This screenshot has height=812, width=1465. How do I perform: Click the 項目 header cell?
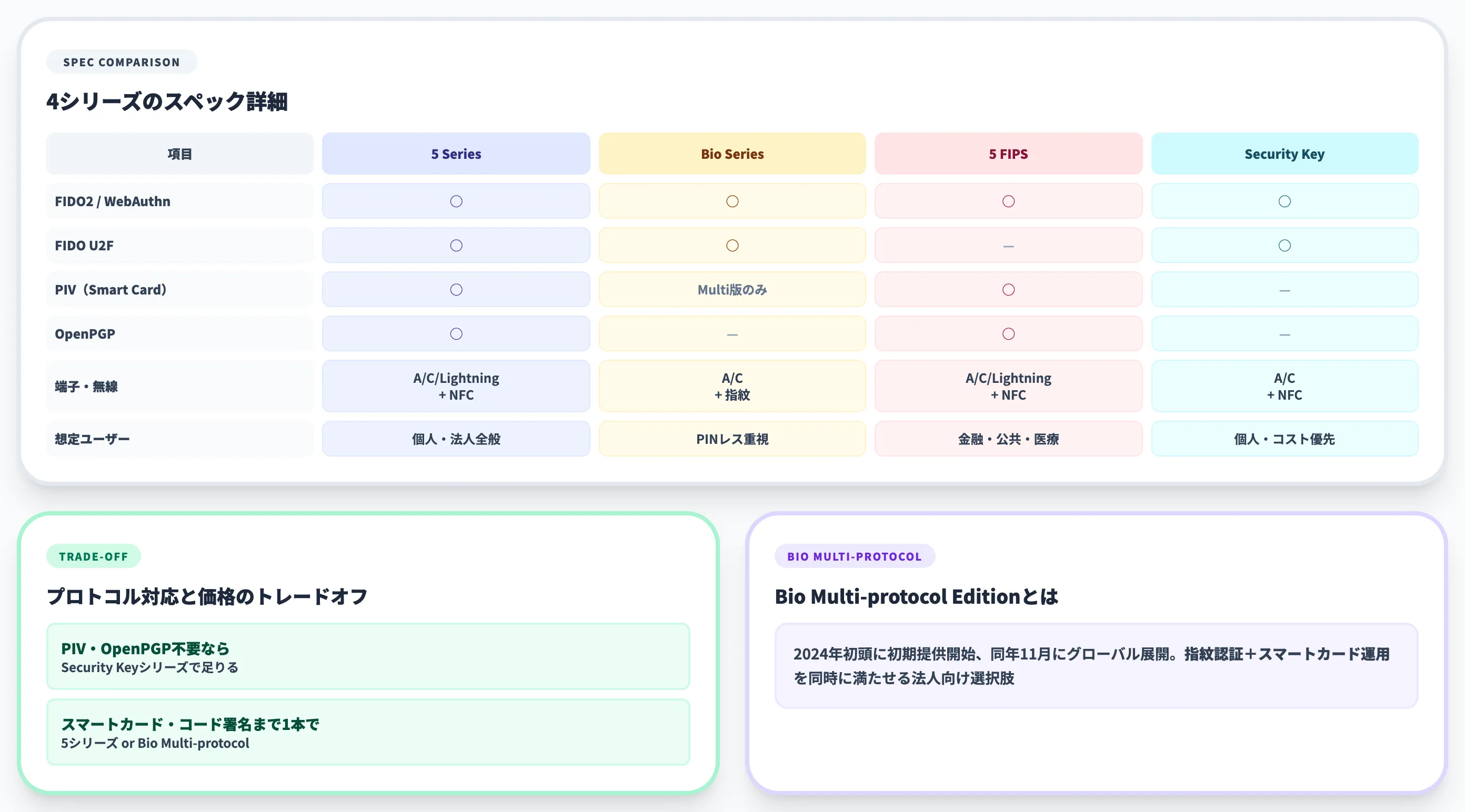pyautogui.click(x=180, y=154)
